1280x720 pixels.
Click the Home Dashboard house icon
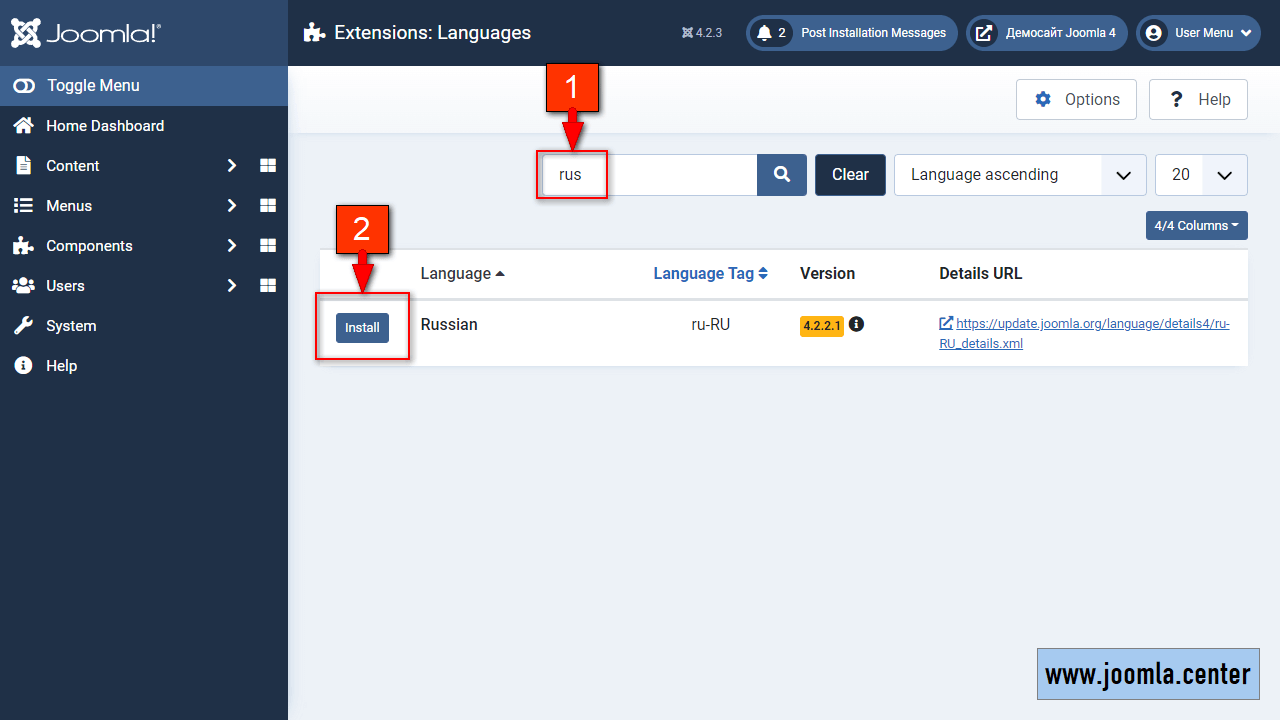23,126
